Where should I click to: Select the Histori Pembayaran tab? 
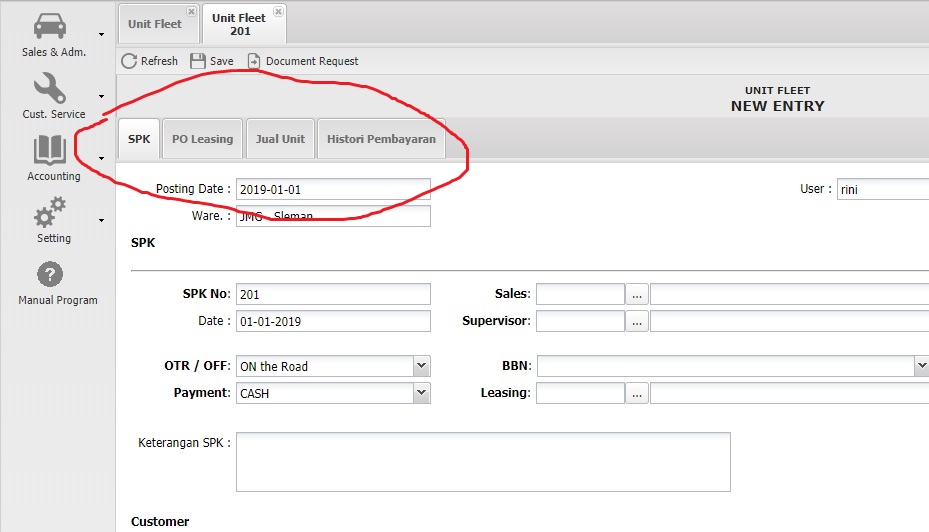tap(381, 139)
